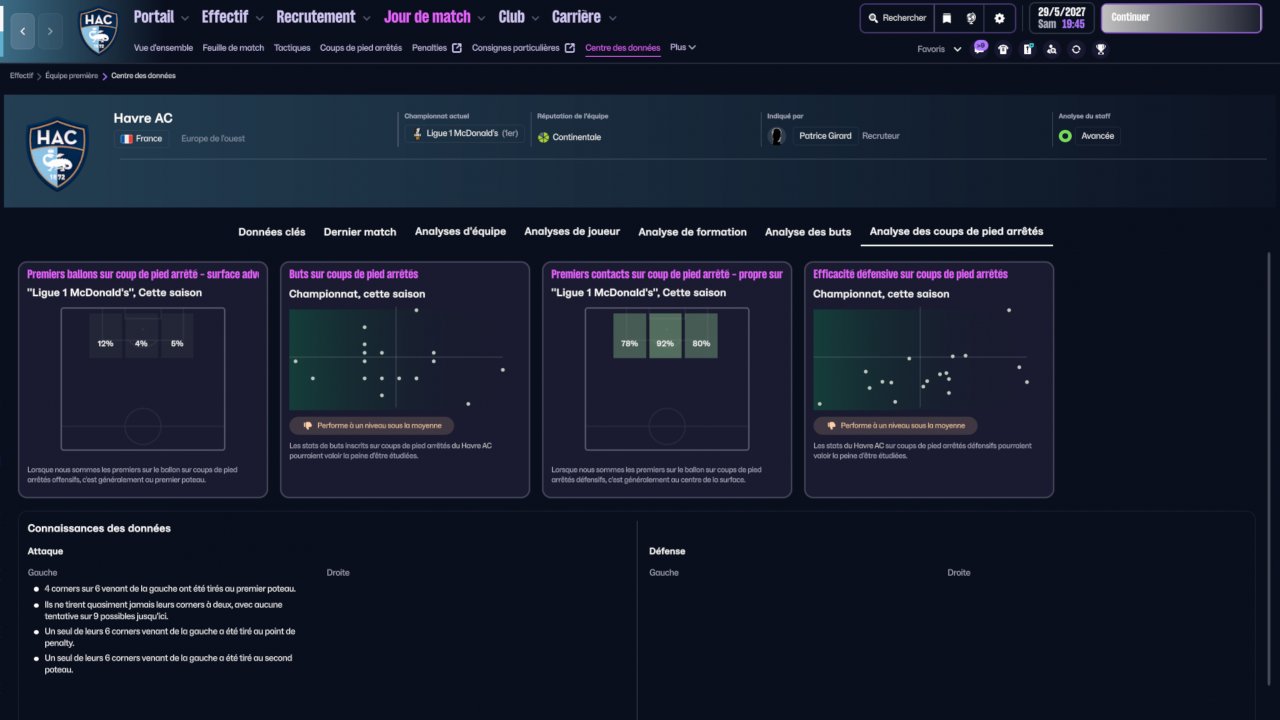Click the bookmark icon beside Rechercher
Screen dimensions: 1280x720
point(946,18)
